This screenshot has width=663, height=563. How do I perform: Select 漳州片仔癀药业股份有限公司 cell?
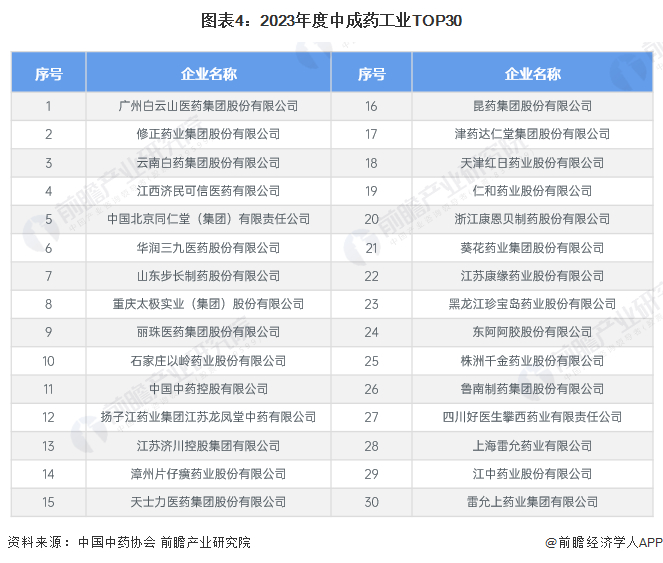coord(208,474)
